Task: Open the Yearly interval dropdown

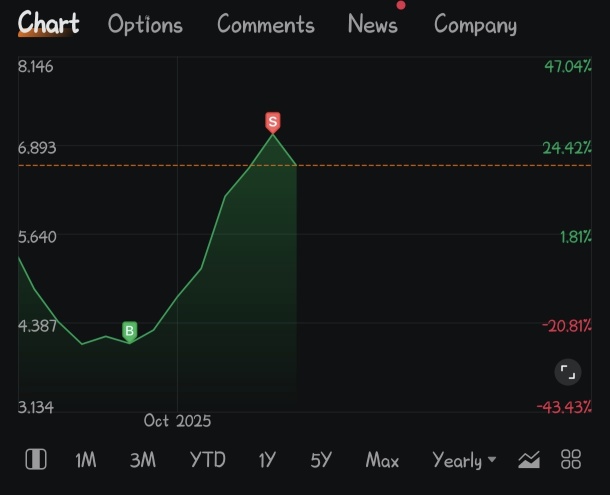Action: [464, 460]
